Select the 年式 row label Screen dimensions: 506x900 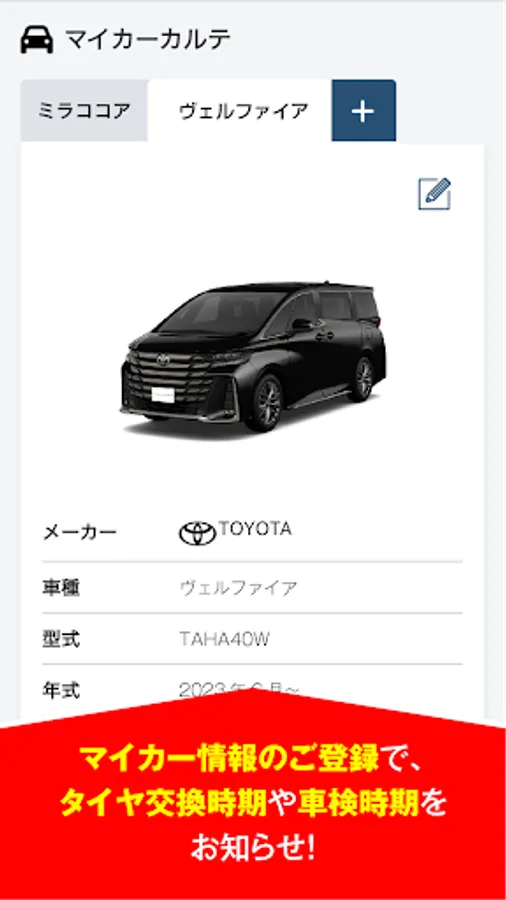point(61,690)
